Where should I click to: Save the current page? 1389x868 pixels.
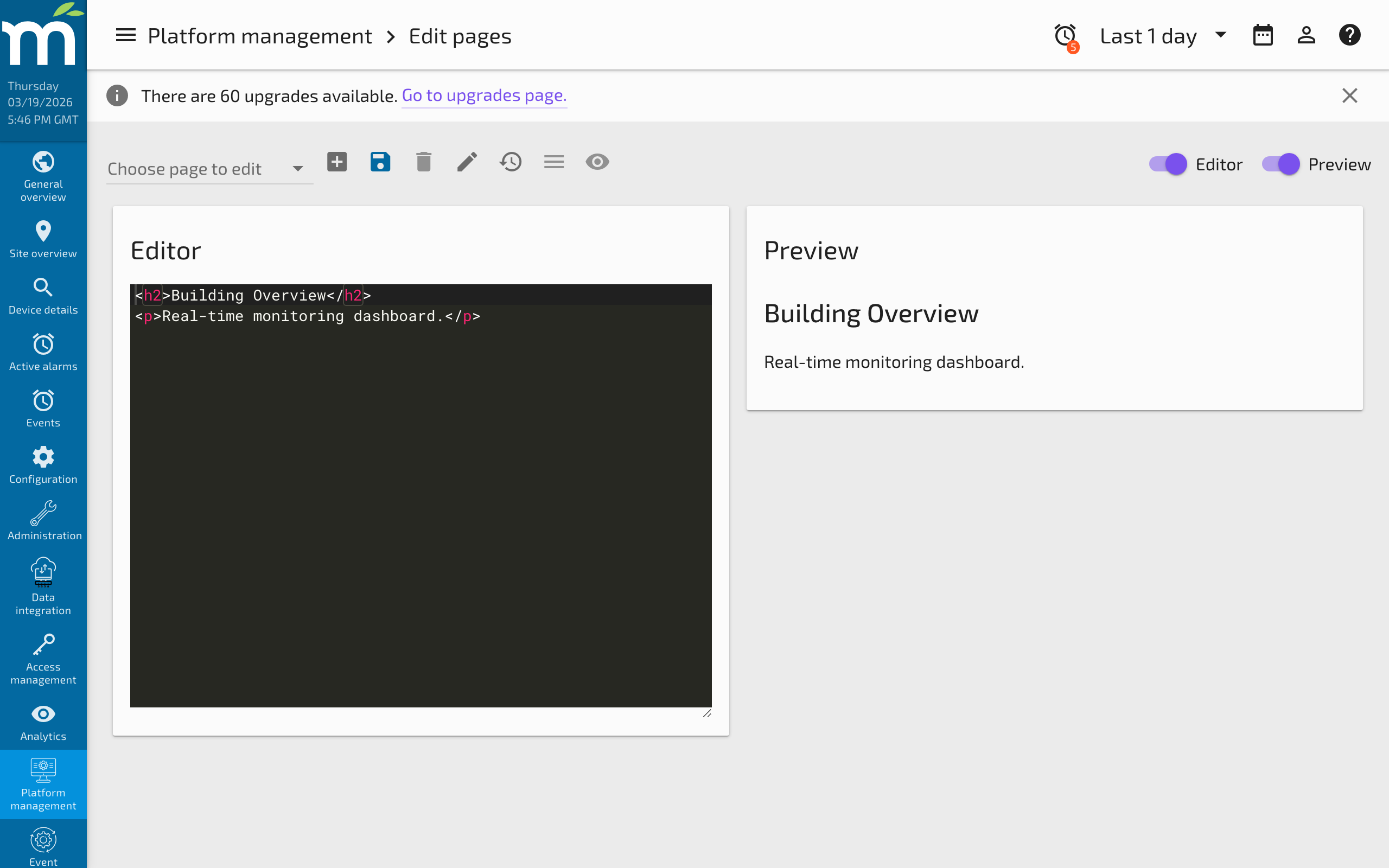tap(380, 162)
